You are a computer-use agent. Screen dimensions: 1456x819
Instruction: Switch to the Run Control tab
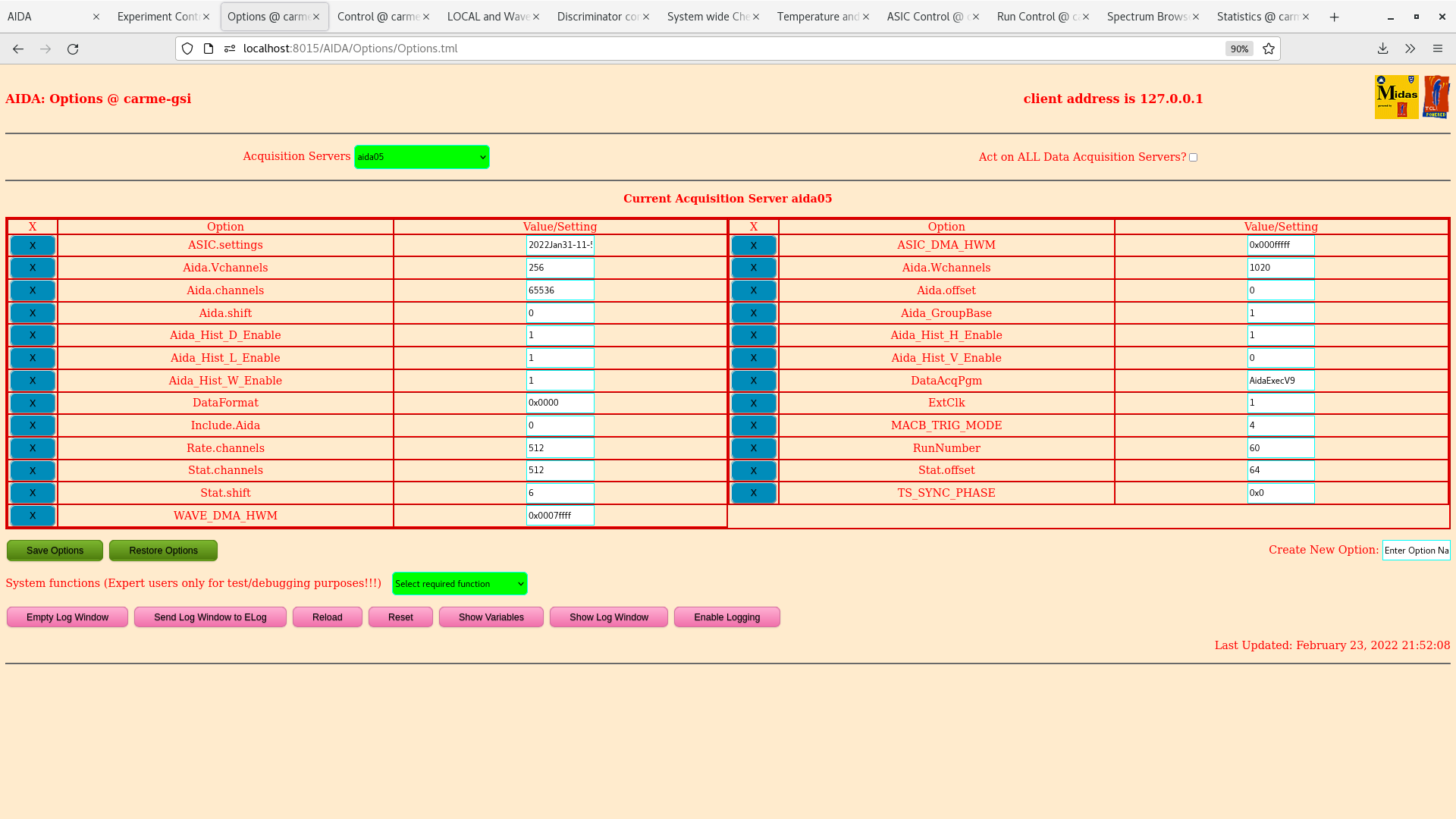coord(1037,17)
